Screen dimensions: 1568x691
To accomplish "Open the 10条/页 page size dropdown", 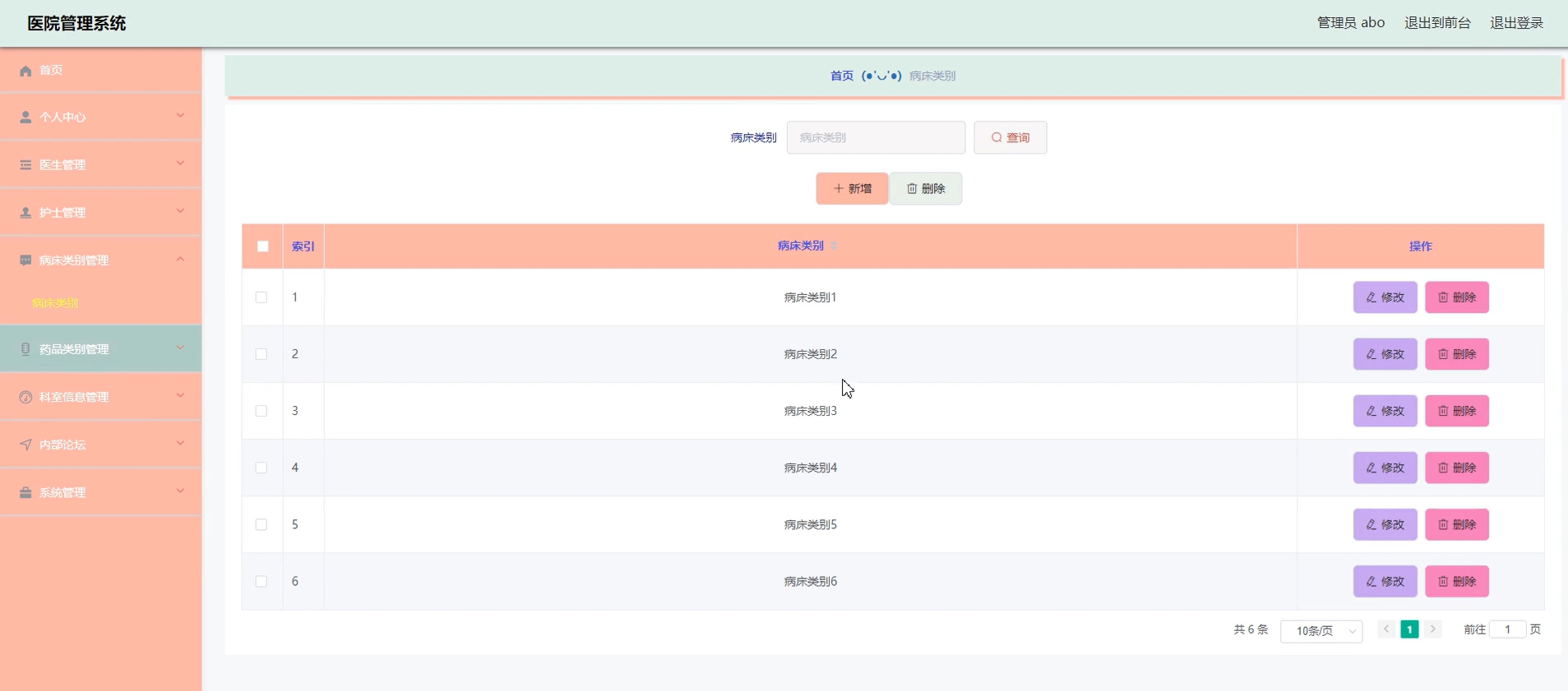I will pyautogui.click(x=1321, y=631).
